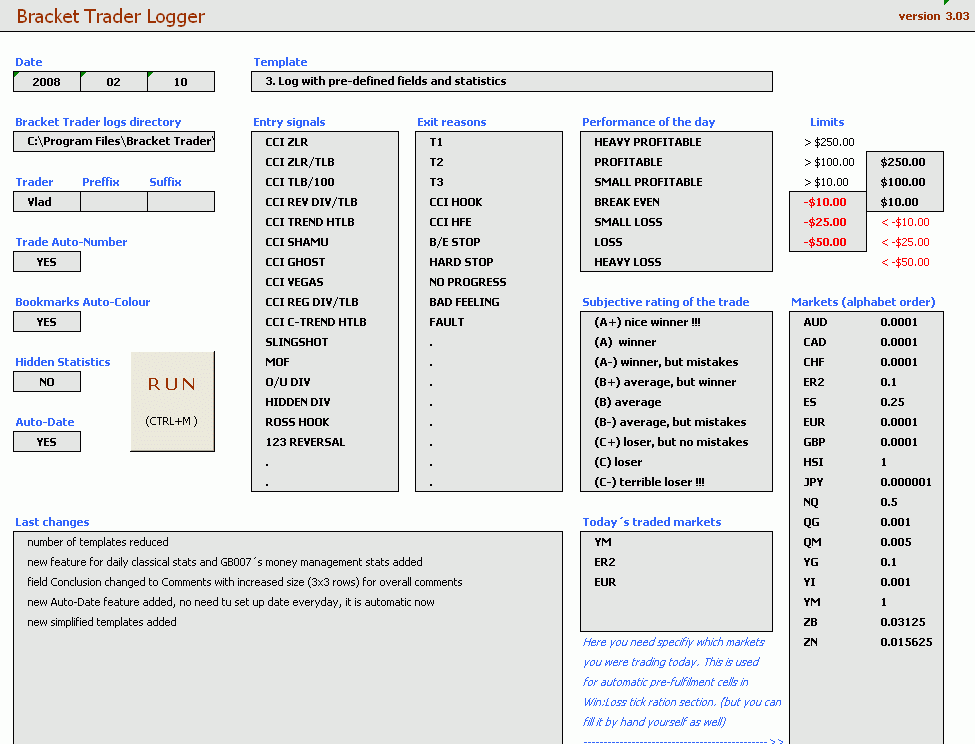Select exit reason T3
Screen dimensions: 975x744
tap(489, 182)
